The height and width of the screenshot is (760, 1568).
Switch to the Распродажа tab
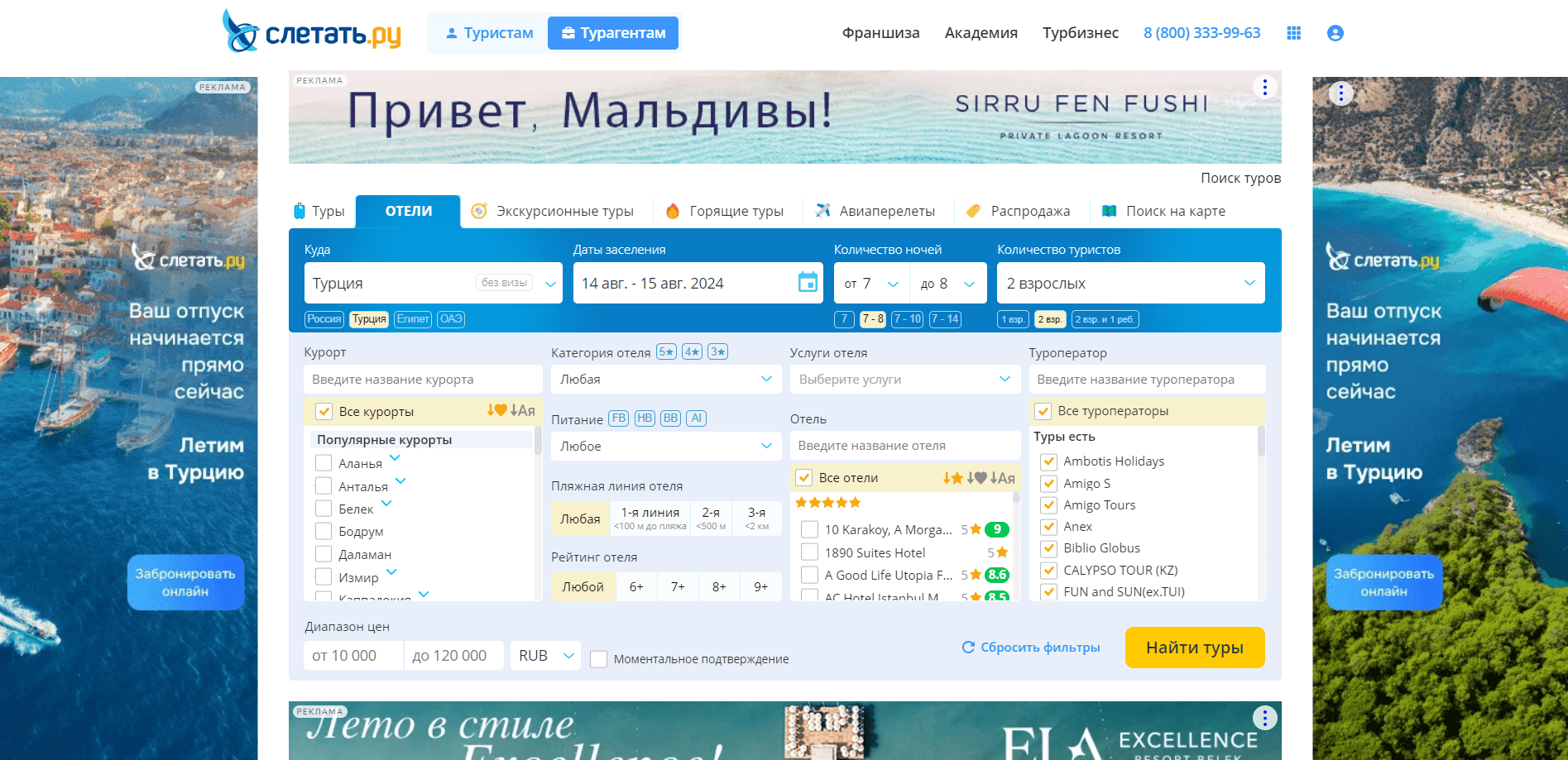(1018, 211)
